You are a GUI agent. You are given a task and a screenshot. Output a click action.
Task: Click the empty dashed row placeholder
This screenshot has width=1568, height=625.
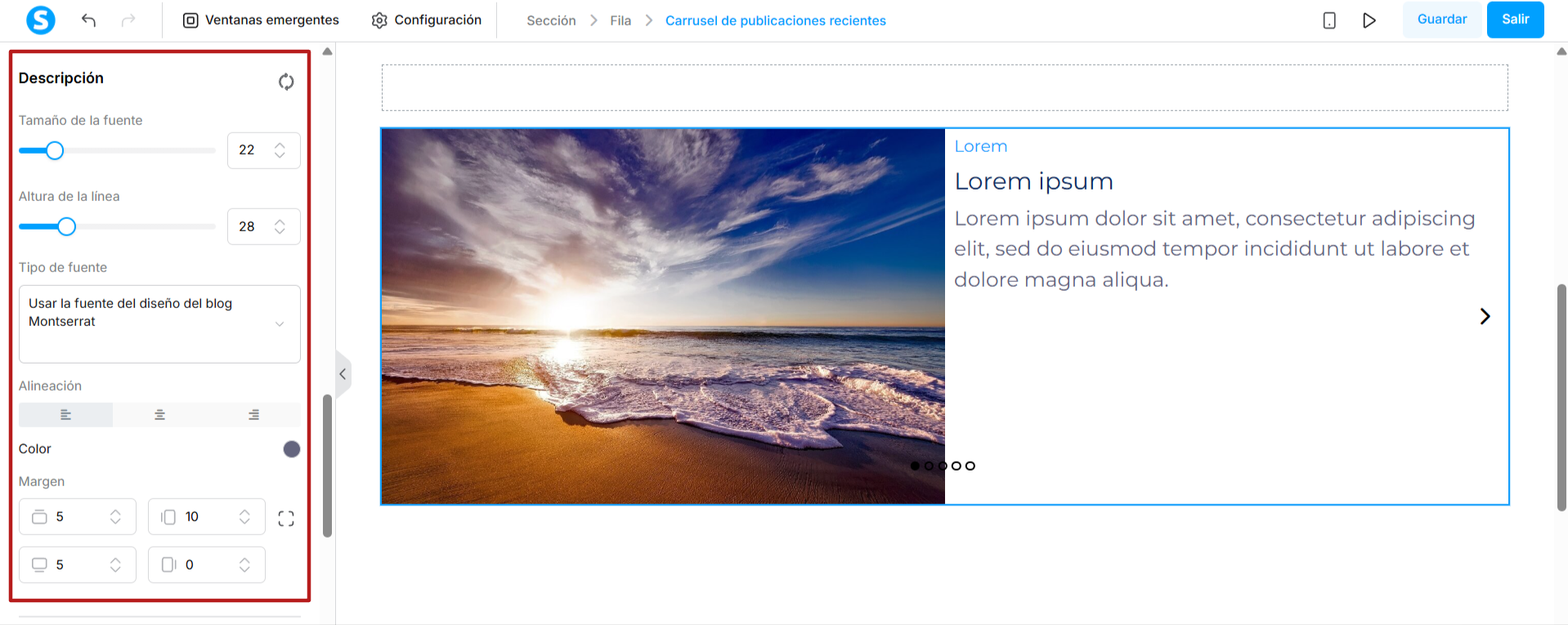[x=944, y=87]
